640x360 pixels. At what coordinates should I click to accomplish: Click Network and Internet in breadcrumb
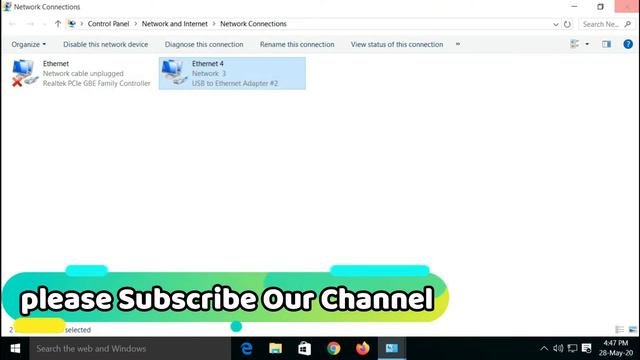point(175,24)
